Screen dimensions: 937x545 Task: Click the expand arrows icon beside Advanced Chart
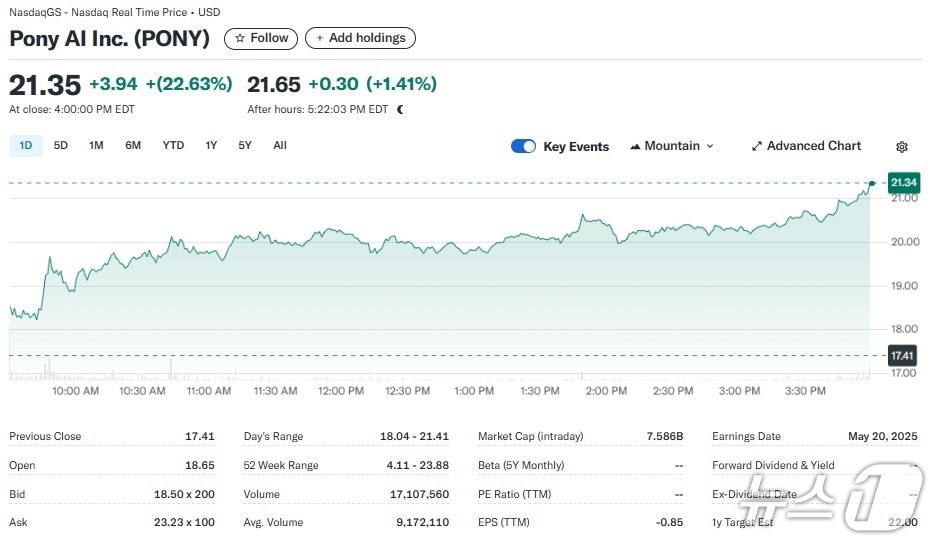(757, 146)
